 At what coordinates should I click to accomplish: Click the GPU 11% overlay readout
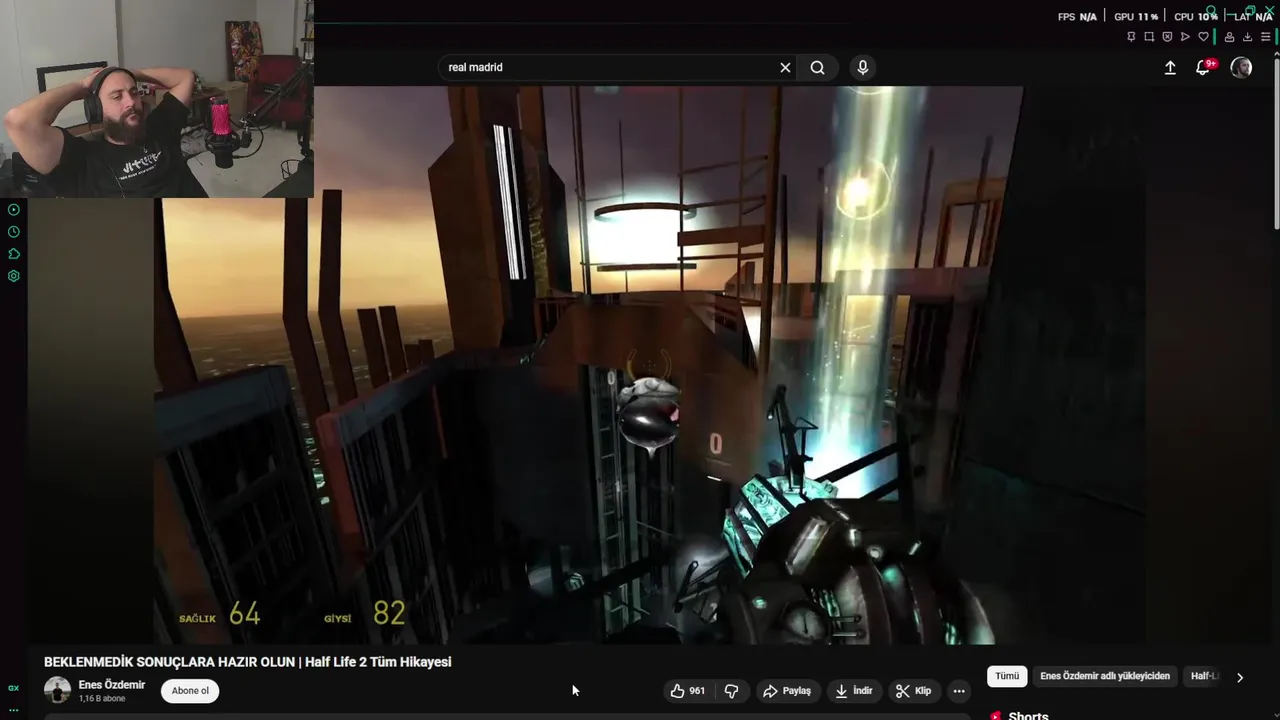[x=1136, y=17]
